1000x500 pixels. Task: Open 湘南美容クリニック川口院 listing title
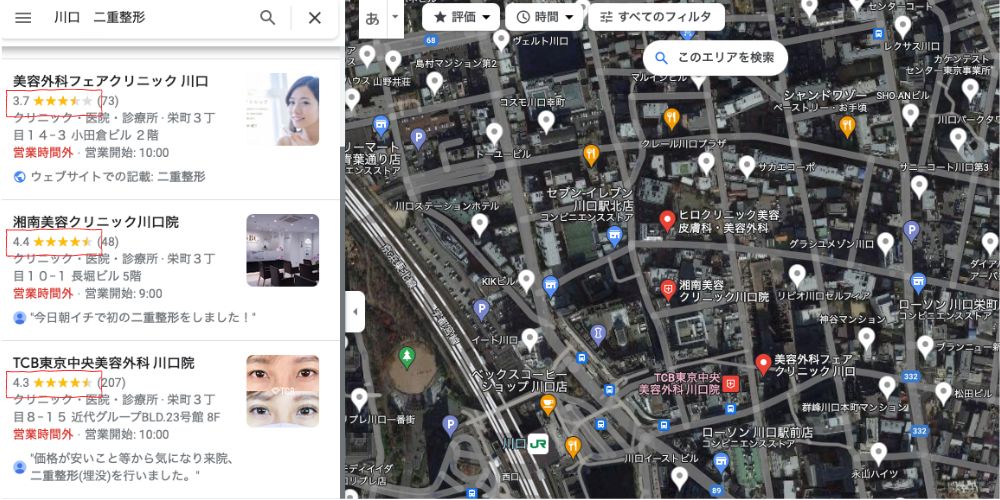tap(96, 222)
